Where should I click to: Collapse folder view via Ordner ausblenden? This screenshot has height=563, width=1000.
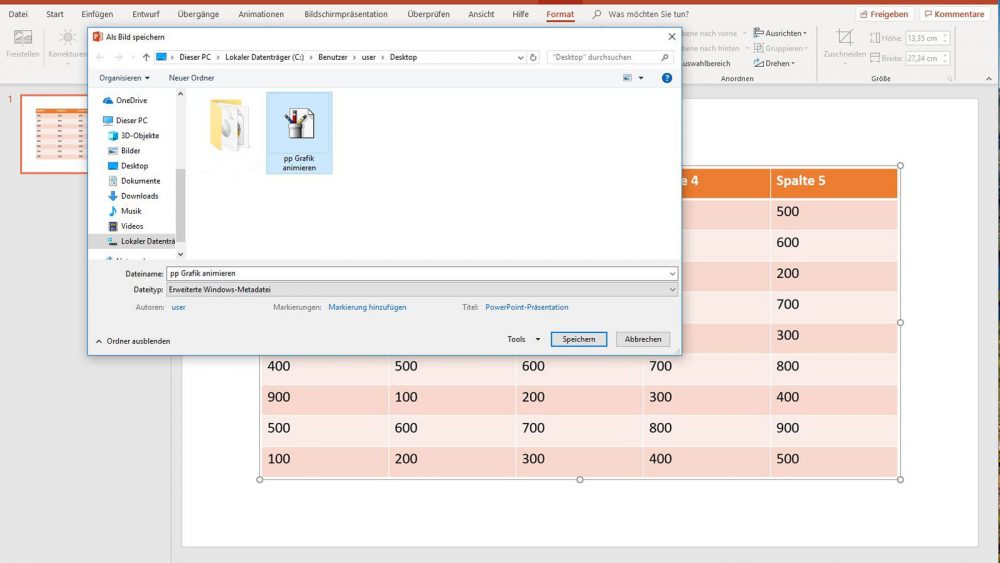133,341
